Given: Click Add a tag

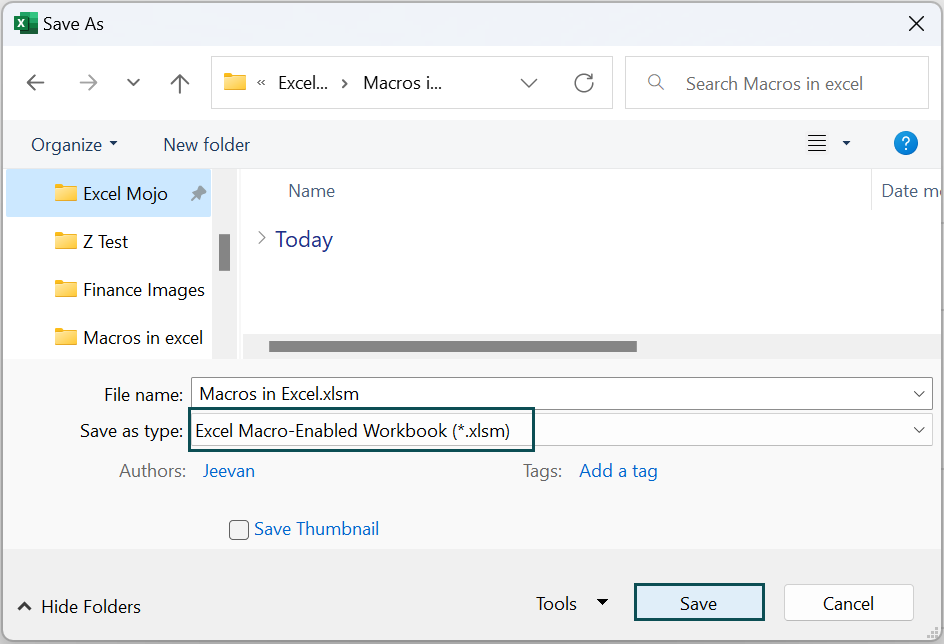Looking at the screenshot, I should click(x=618, y=471).
